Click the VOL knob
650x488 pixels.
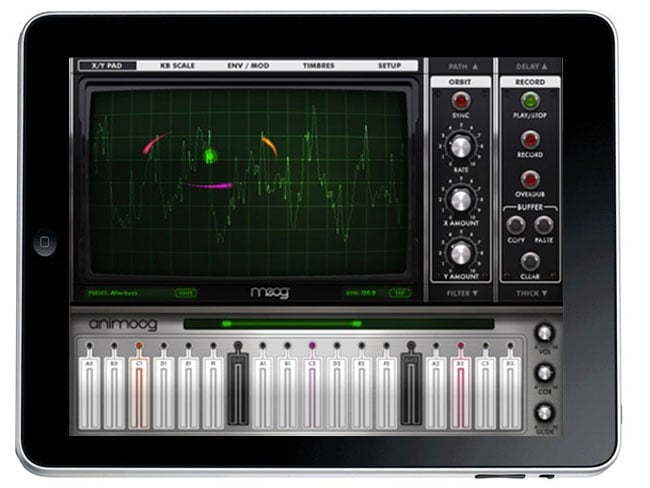[x=545, y=333]
